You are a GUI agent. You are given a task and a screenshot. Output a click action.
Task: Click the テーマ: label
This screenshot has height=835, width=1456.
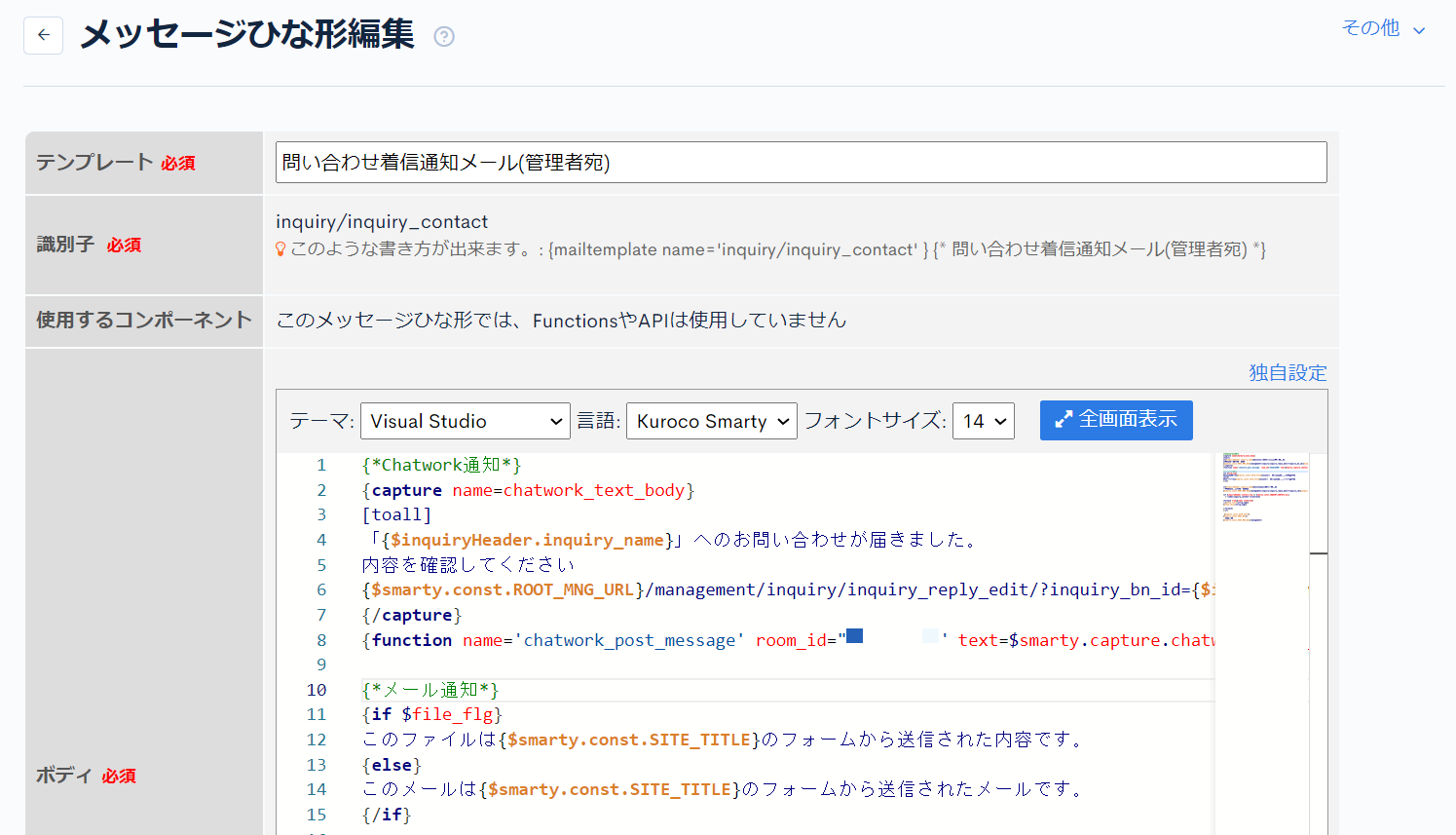click(321, 421)
